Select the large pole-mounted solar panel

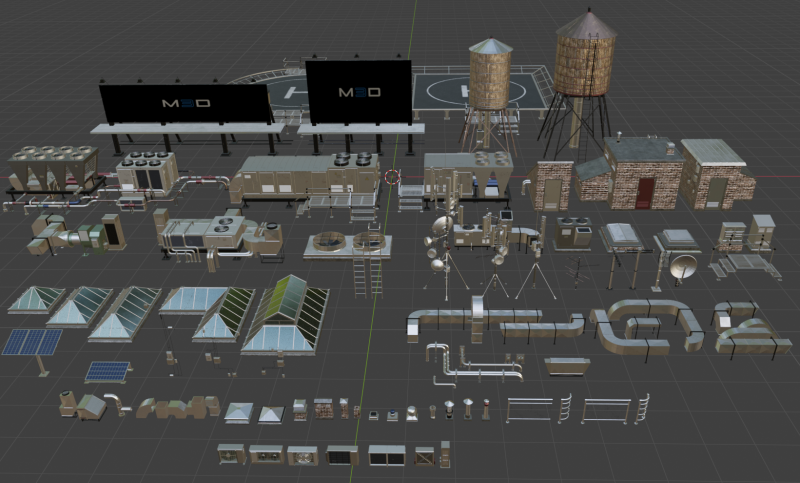pyautogui.click(x=31, y=343)
